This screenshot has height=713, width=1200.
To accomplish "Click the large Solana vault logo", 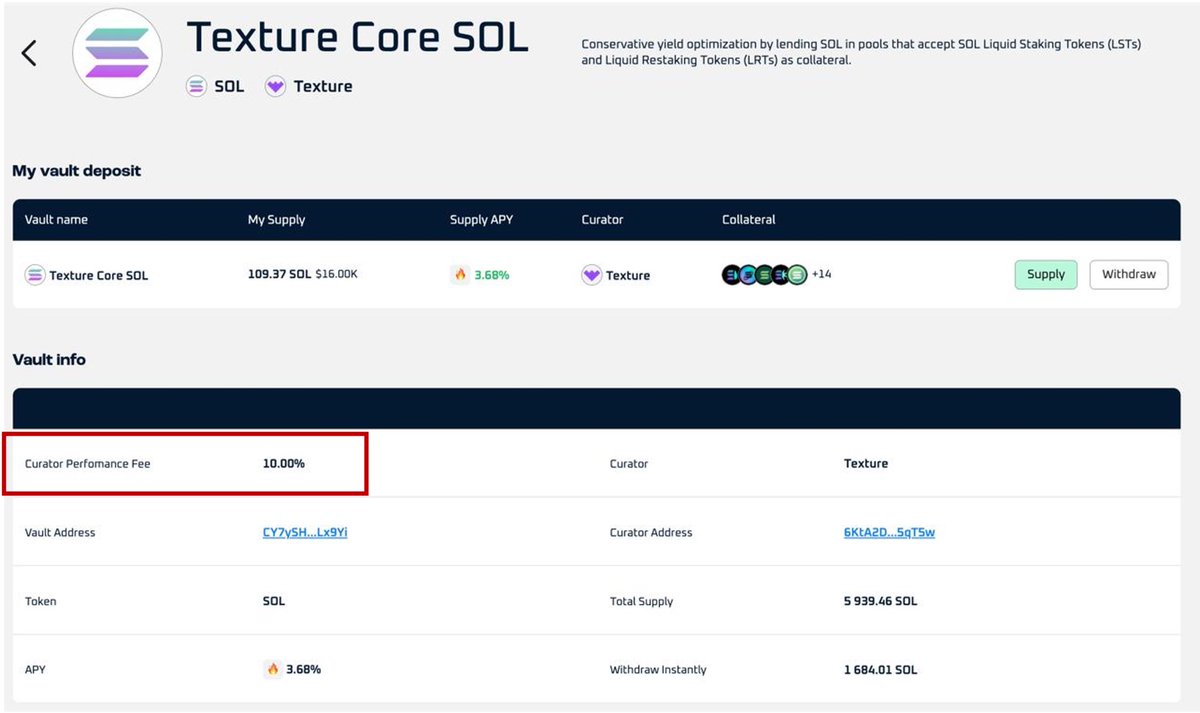I will 117,53.
